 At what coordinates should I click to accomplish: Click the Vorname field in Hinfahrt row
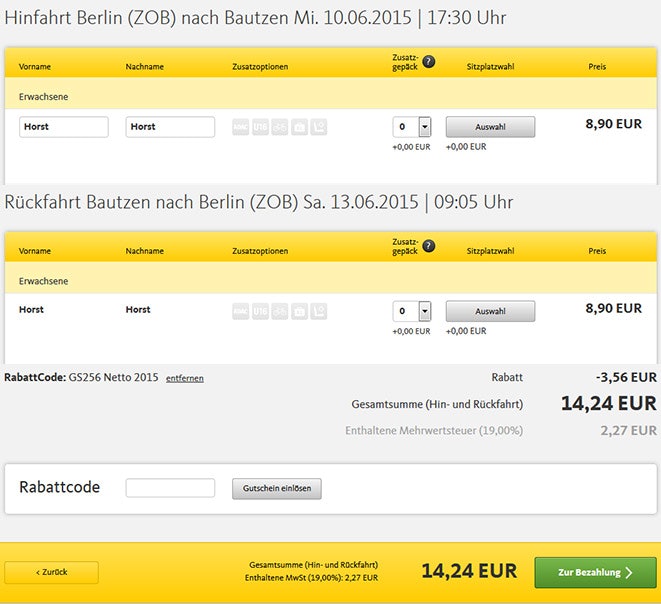tap(64, 127)
